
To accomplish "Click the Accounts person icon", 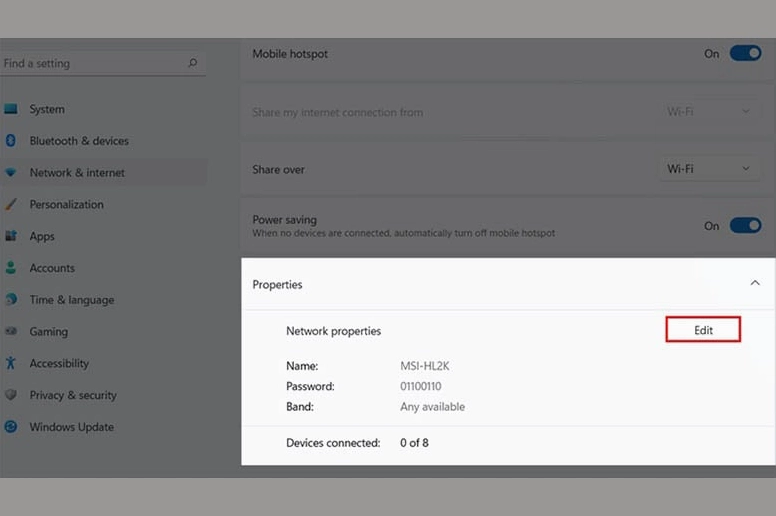I will coord(11,268).
